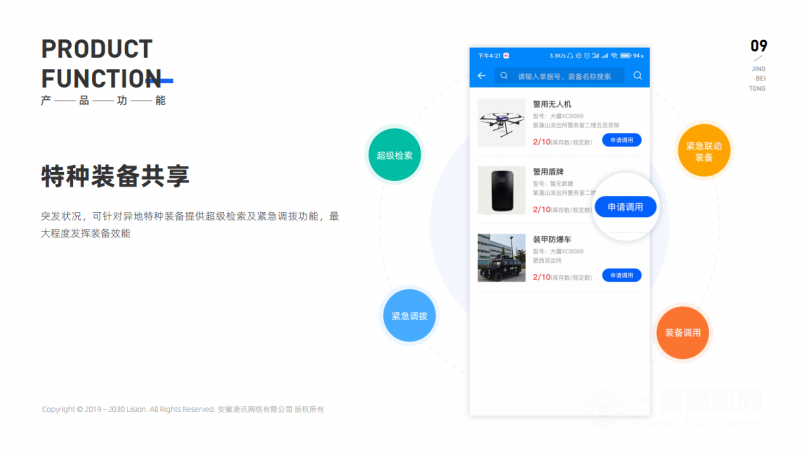Open the drone thumbnail of 警用无人机
This screenshot has width=804, height=450.
coord(501,122)
